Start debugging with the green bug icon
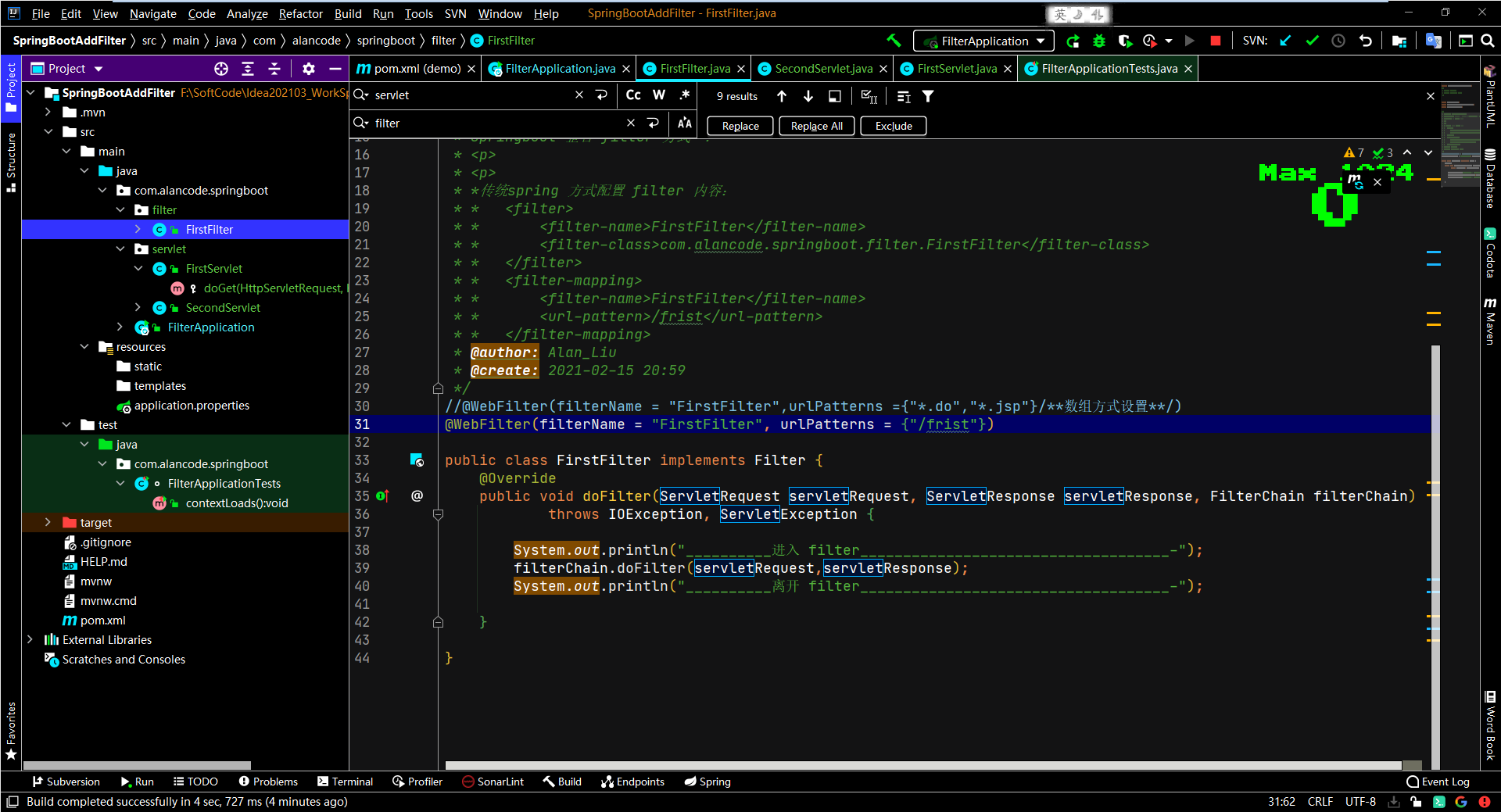The image size is (1501, 812). 1099,41
